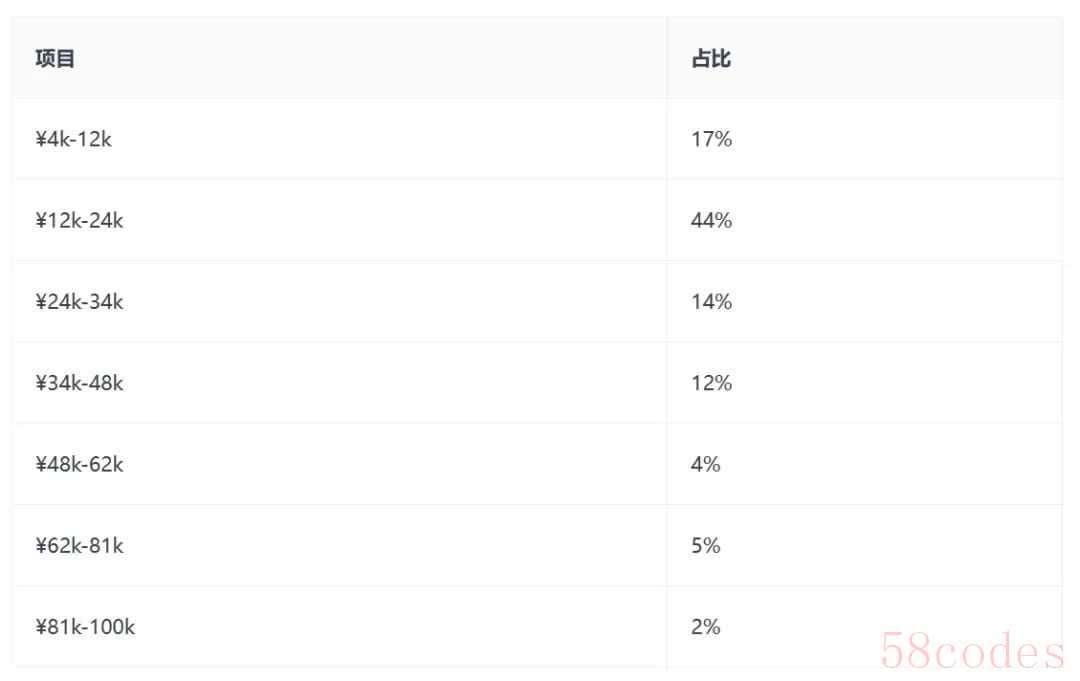The height and width of the screenshot is (681, 1080).
Task: Click the 14% percentage cell
Action: coord(711,302)
